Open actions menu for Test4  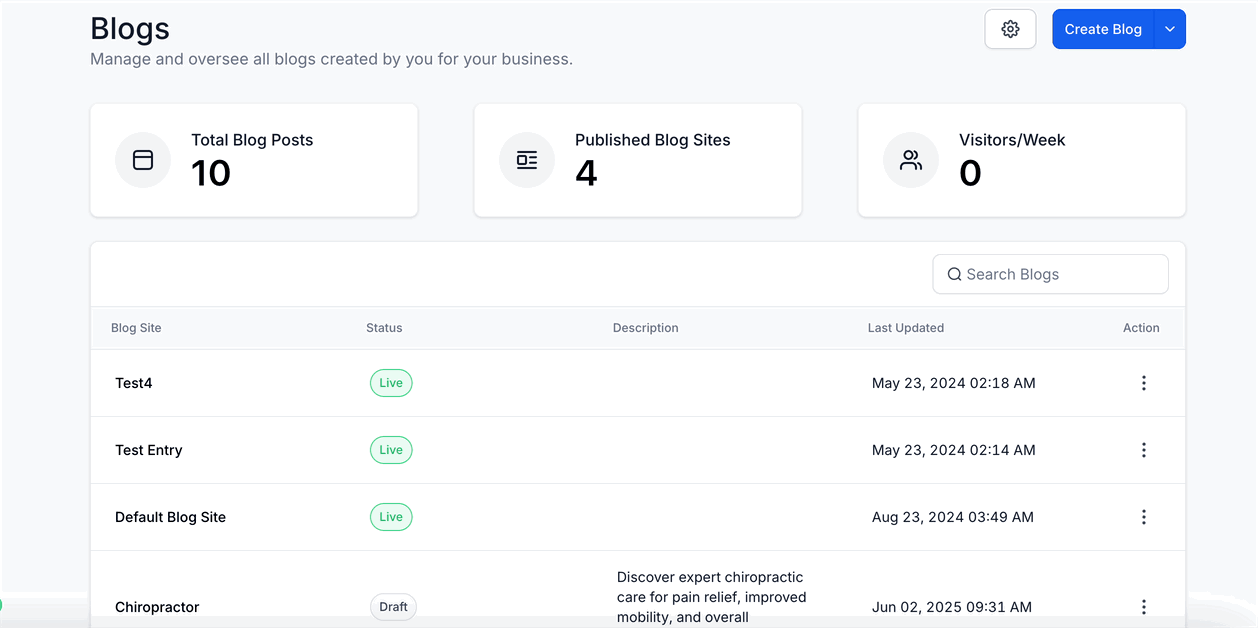1144,383
